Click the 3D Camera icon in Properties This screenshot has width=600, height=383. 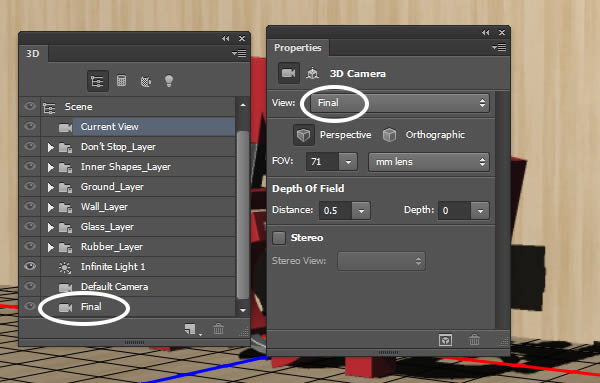(289, 73)
